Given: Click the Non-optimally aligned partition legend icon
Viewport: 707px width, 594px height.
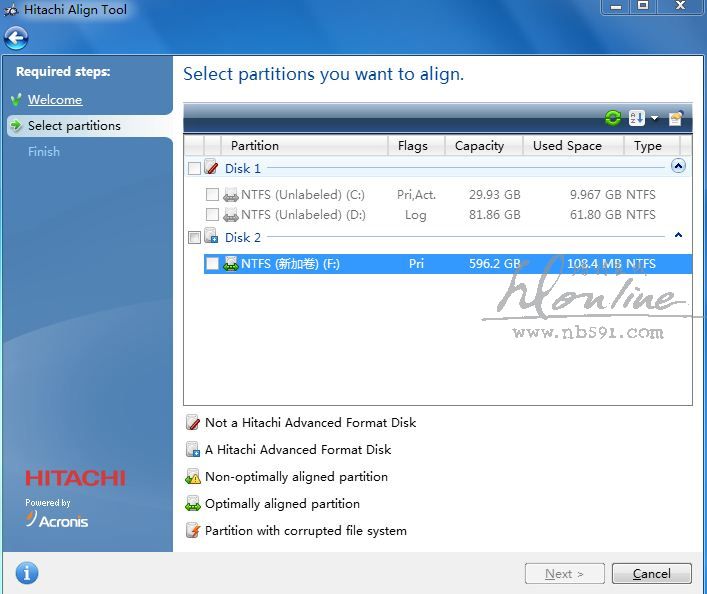Looking at the screenshot, I should tap(193, 477).
